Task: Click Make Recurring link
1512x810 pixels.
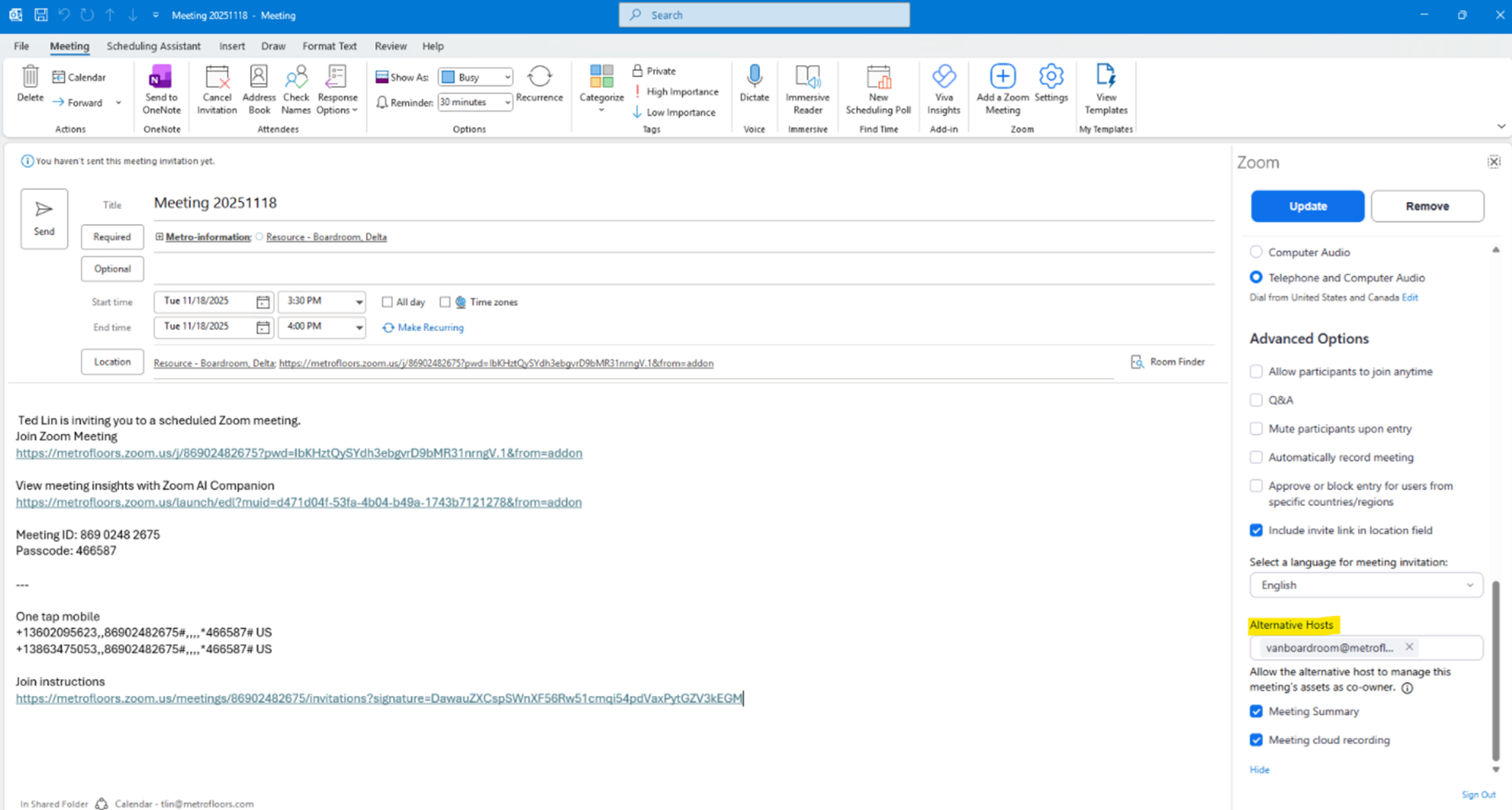Action: coord(423,327)
